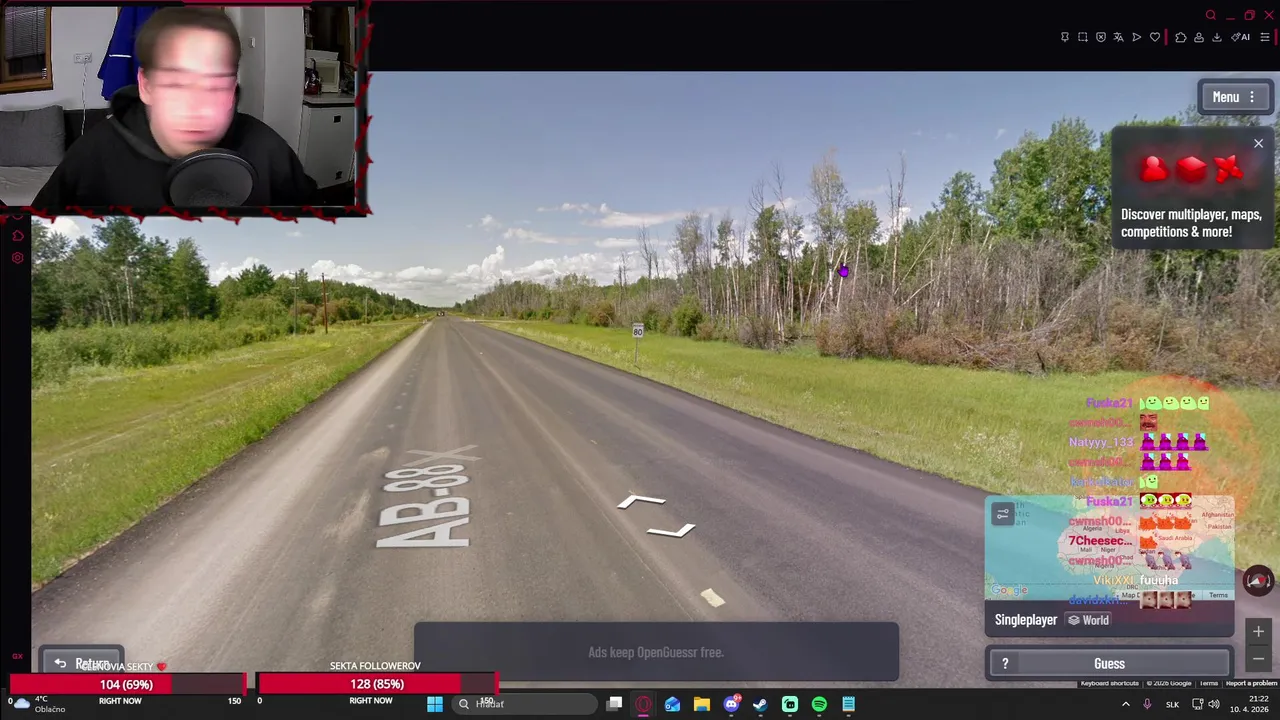Open the ad-blocker shield icon
The image size is (1280, 720).
click(x=1101, y=37)
